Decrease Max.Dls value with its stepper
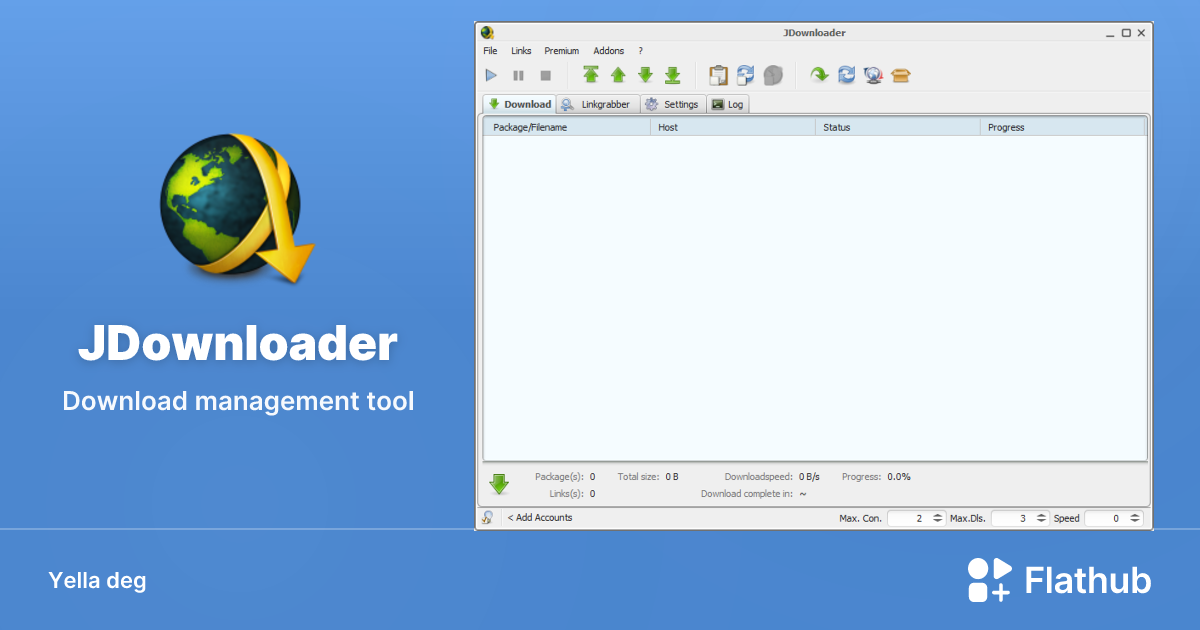 (1041, 521)
